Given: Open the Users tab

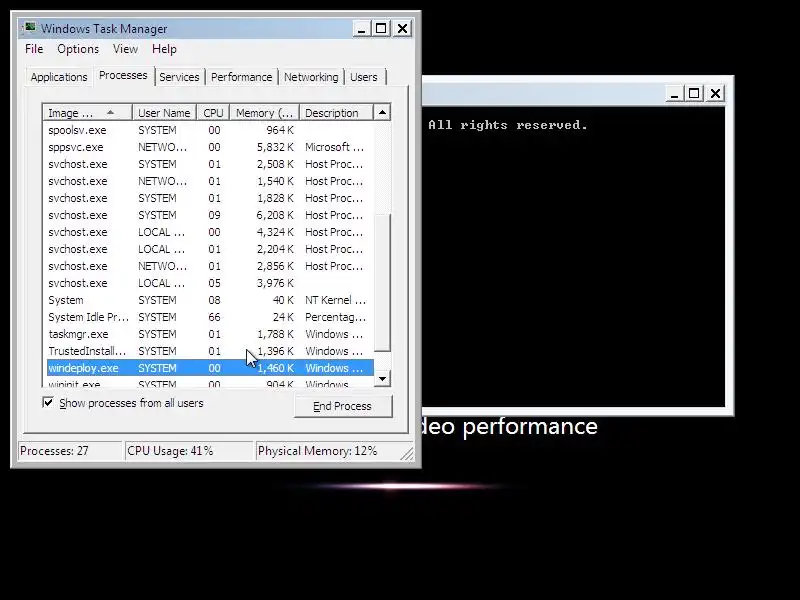Looking at the screenshot, I should (x=364, y=77).
